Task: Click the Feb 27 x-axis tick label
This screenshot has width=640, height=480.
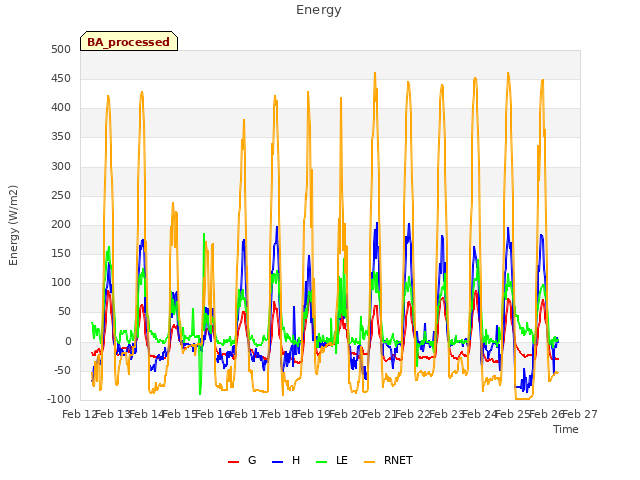Action: 580,414
